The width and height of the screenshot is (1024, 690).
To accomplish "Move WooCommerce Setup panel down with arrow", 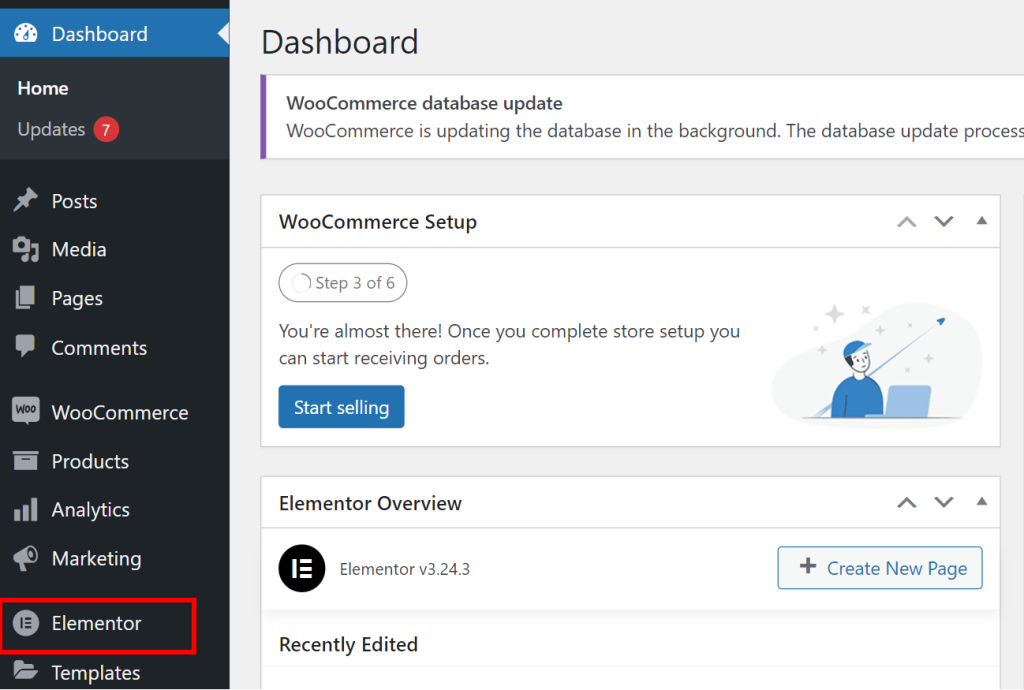I will point(944,221).
